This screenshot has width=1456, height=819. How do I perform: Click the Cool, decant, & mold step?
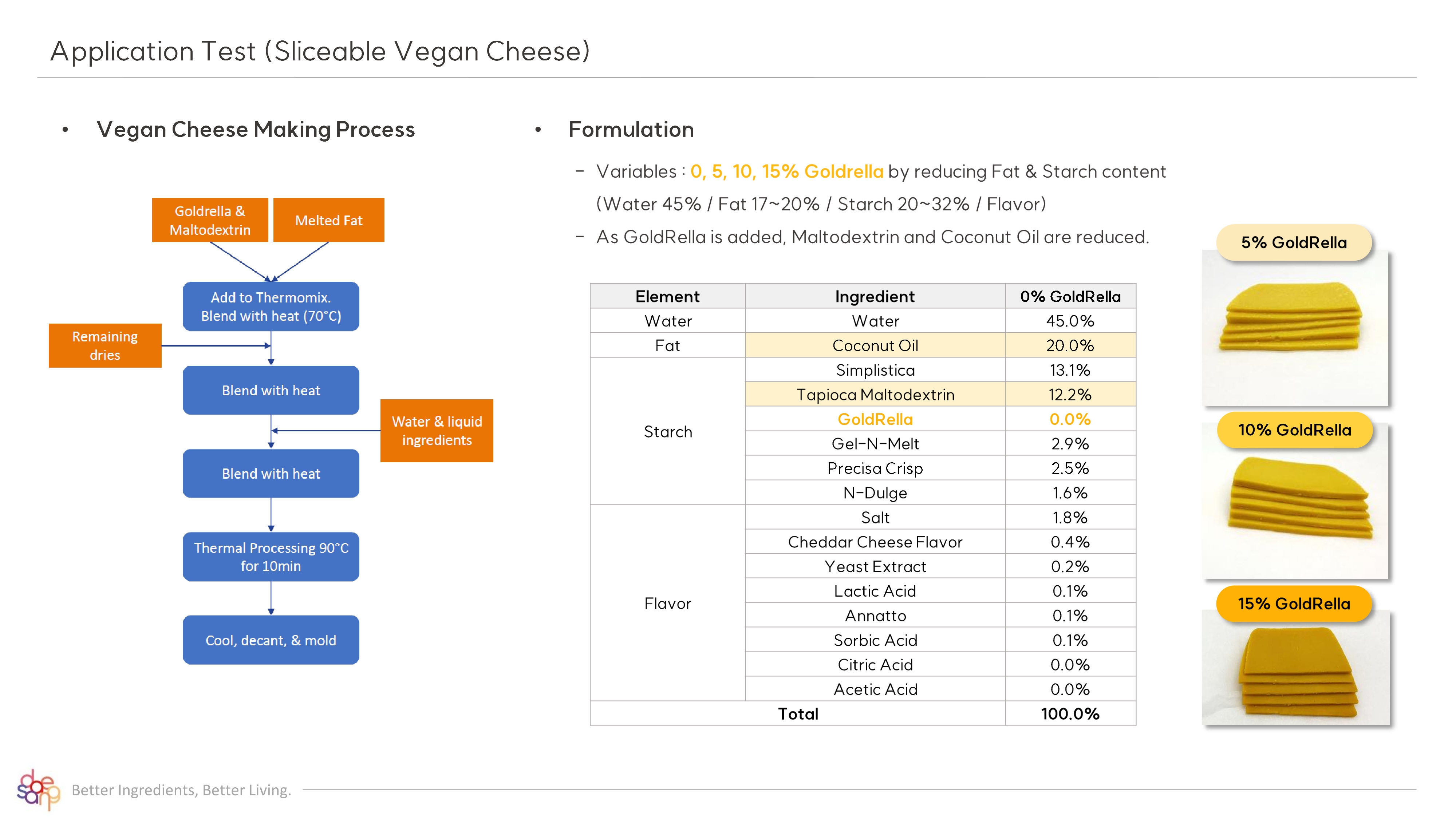(x=271, y=640)
